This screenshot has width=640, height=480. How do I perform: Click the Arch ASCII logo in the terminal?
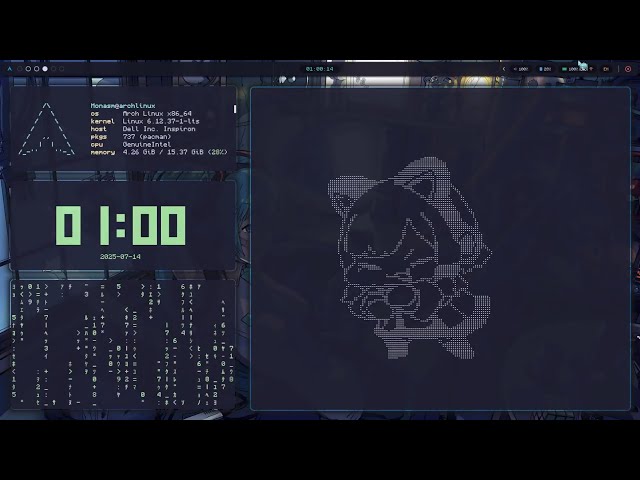[x=47, y=129]
